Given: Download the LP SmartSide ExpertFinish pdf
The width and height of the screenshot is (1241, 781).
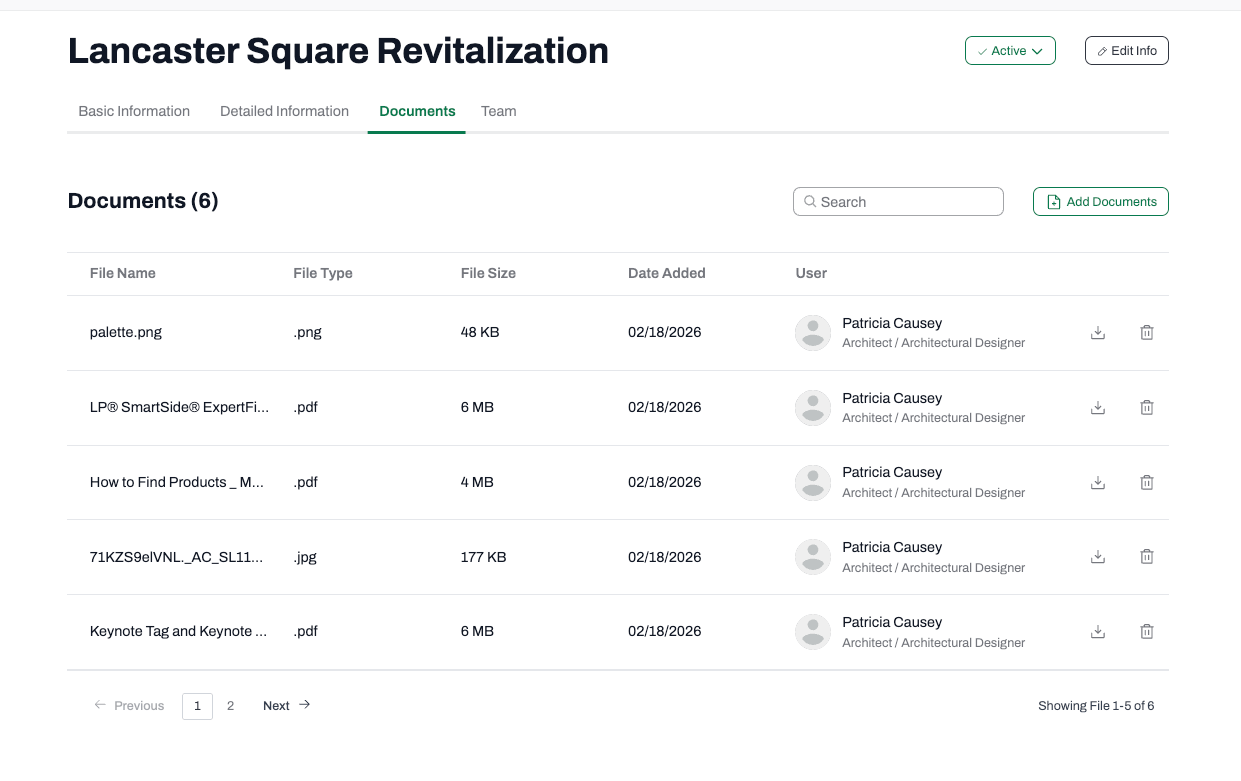Looking at the screenshot, I should (x=1097, y=407).
